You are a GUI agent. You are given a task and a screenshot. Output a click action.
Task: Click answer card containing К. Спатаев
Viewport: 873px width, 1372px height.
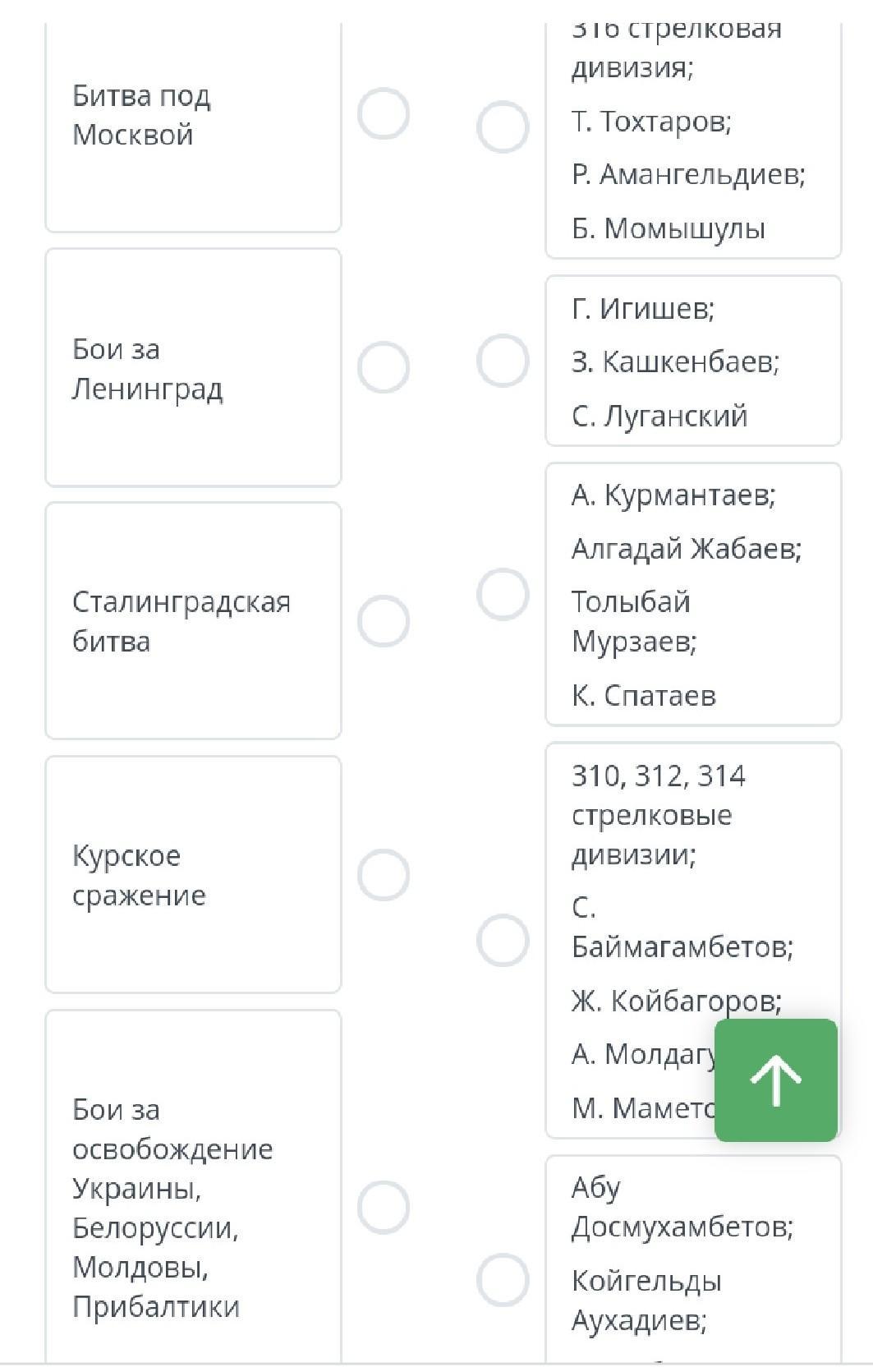click(693, 595)
